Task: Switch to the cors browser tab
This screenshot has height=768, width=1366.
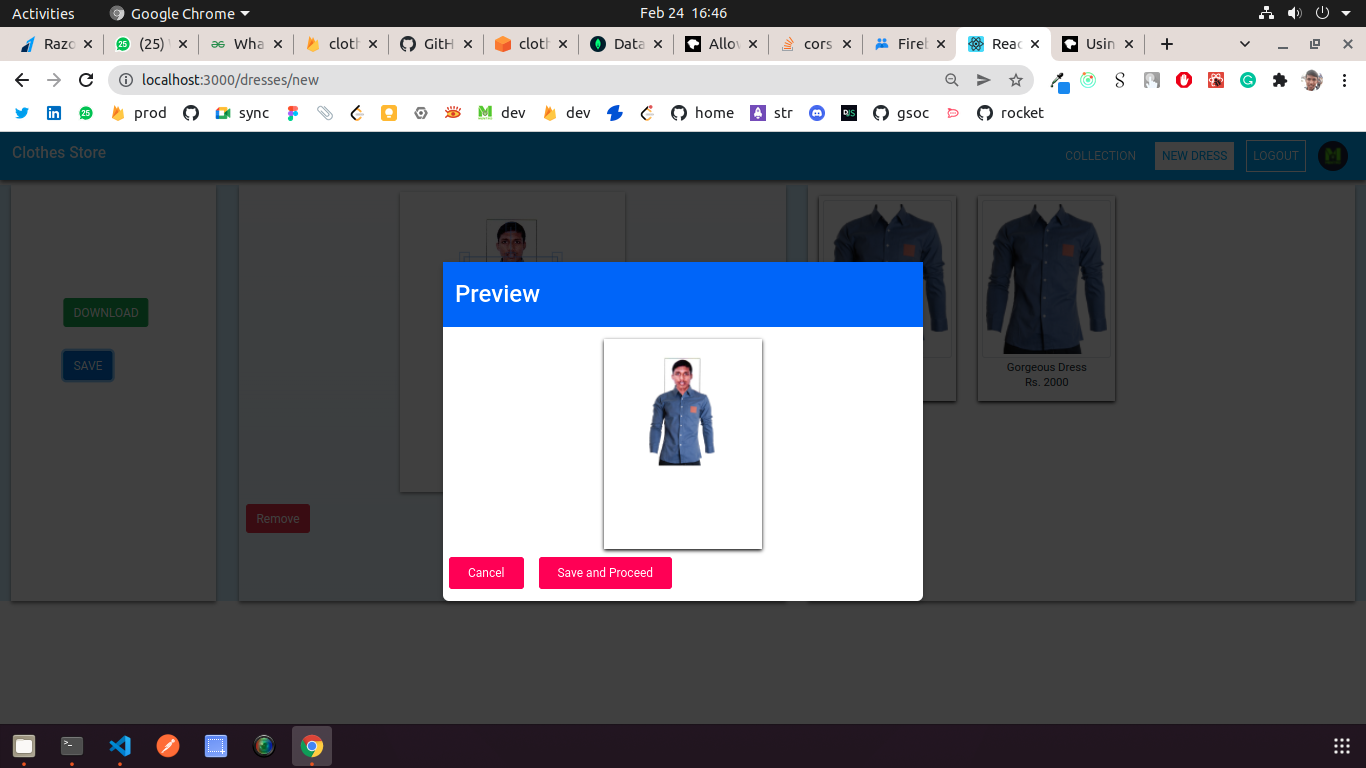Action: point(816,44)
